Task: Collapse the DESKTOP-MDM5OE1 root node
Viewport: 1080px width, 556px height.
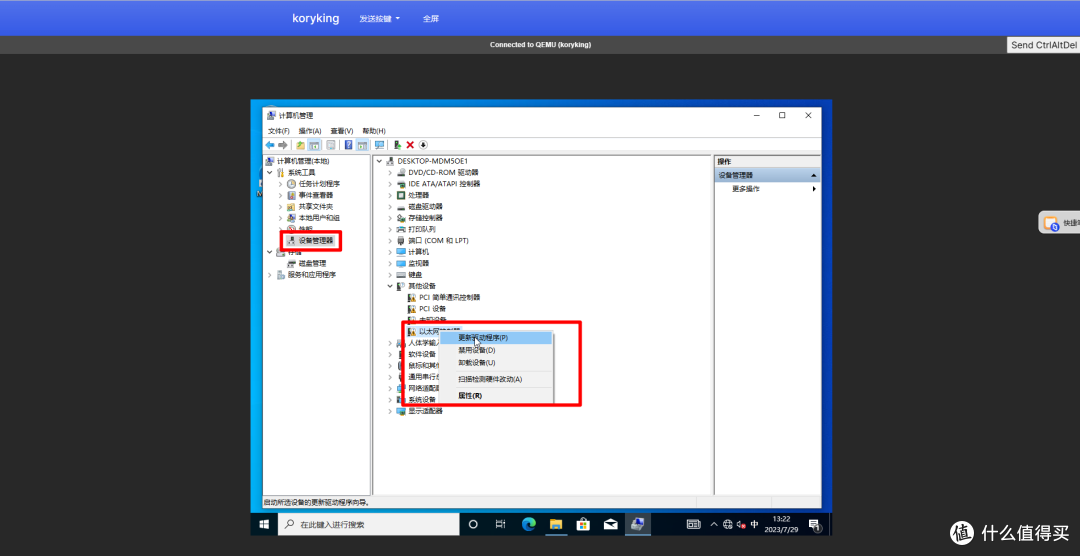Action: 379,161
